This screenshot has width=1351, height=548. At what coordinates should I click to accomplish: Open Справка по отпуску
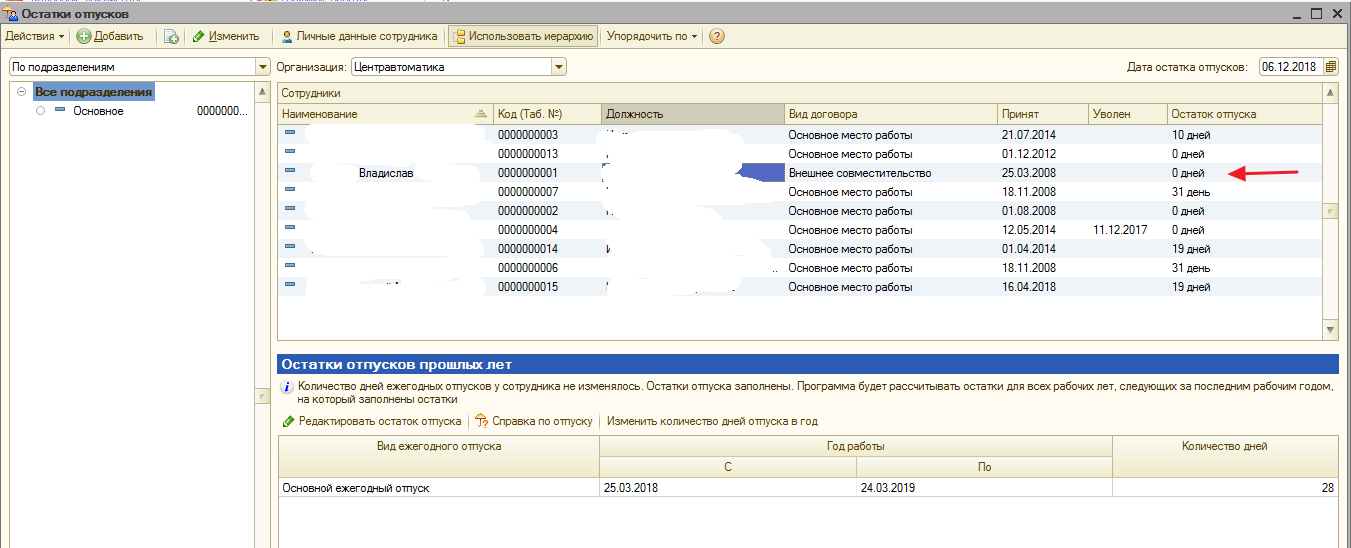click(534, 421)
